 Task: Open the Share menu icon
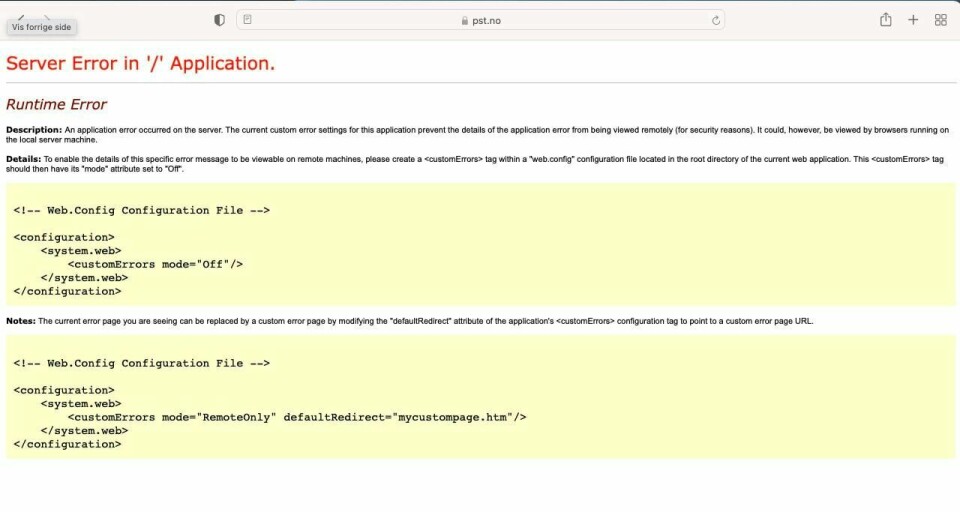pyautogui.click(x=885, y=20)
